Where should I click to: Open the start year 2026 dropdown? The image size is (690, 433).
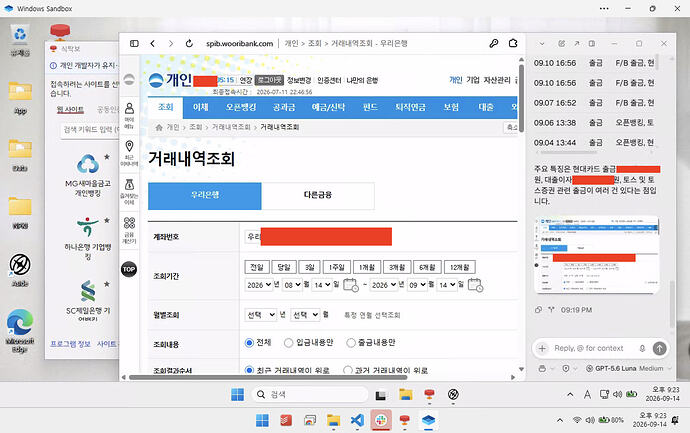coord(259,285)
